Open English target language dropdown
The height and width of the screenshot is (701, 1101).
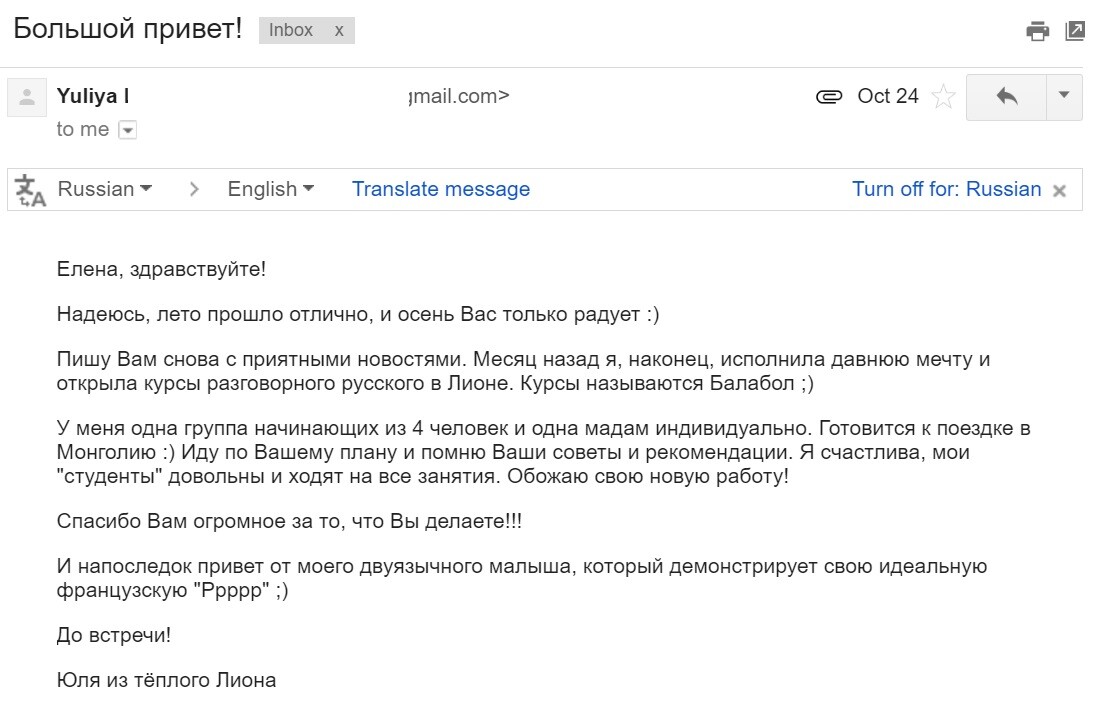pos(270,189)
